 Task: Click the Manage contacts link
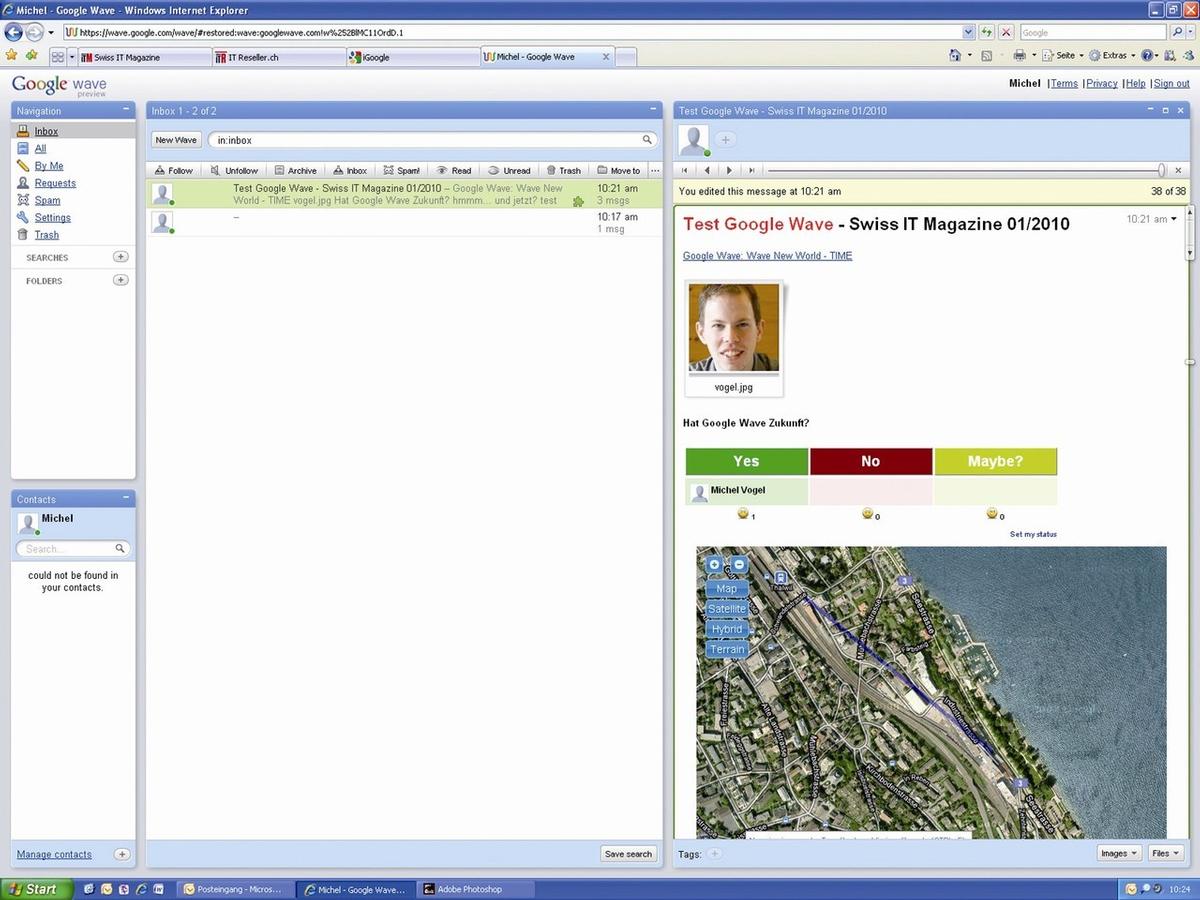tap(54, 854)
